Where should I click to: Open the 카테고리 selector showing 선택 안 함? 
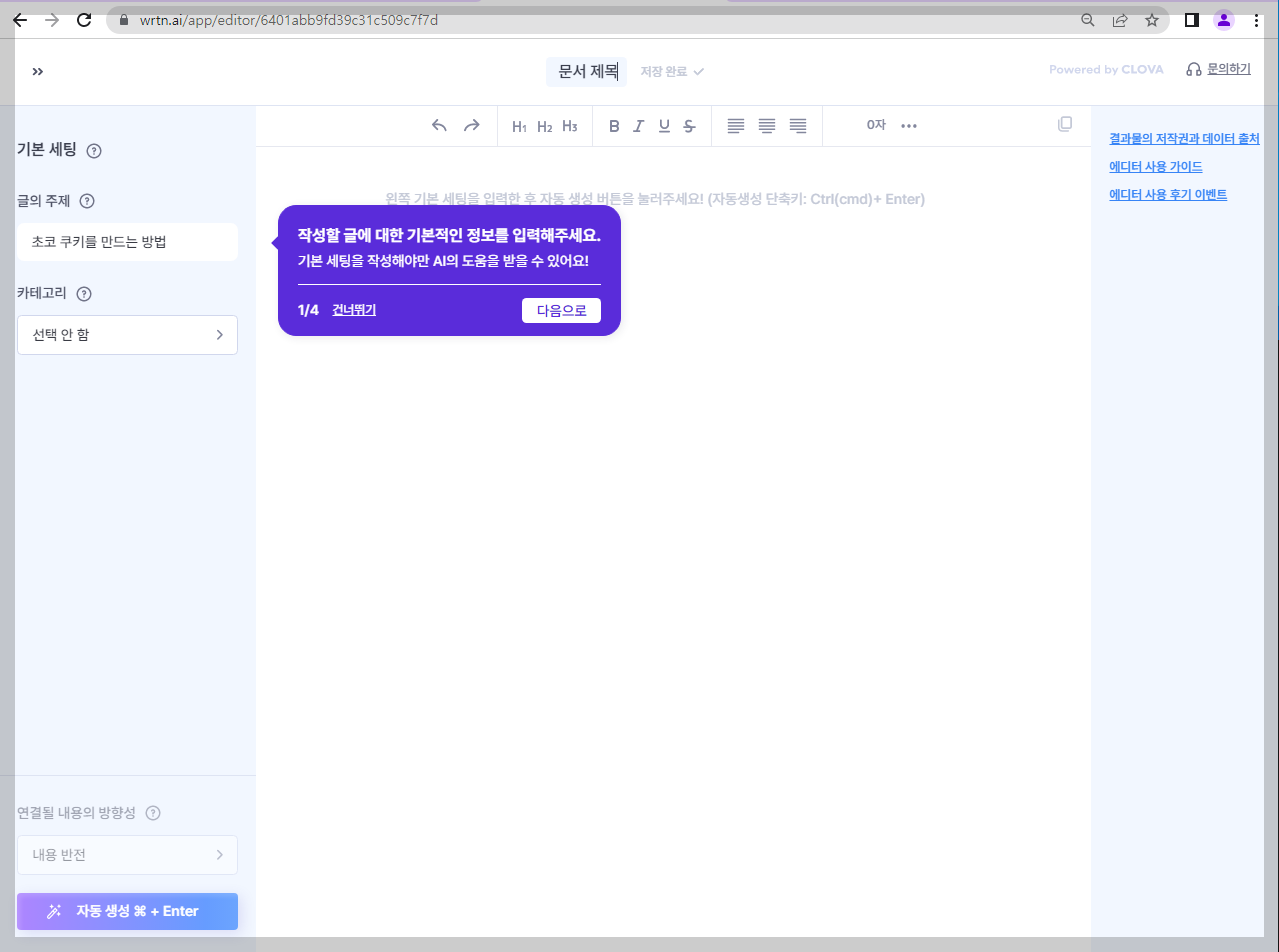pos(127,334)
